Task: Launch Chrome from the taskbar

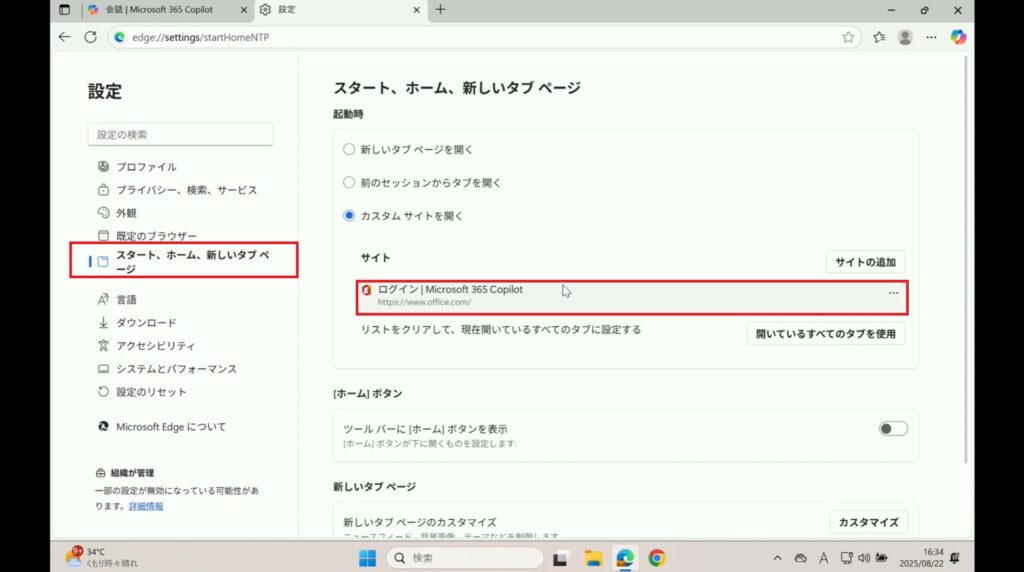Action: point(657,558)
